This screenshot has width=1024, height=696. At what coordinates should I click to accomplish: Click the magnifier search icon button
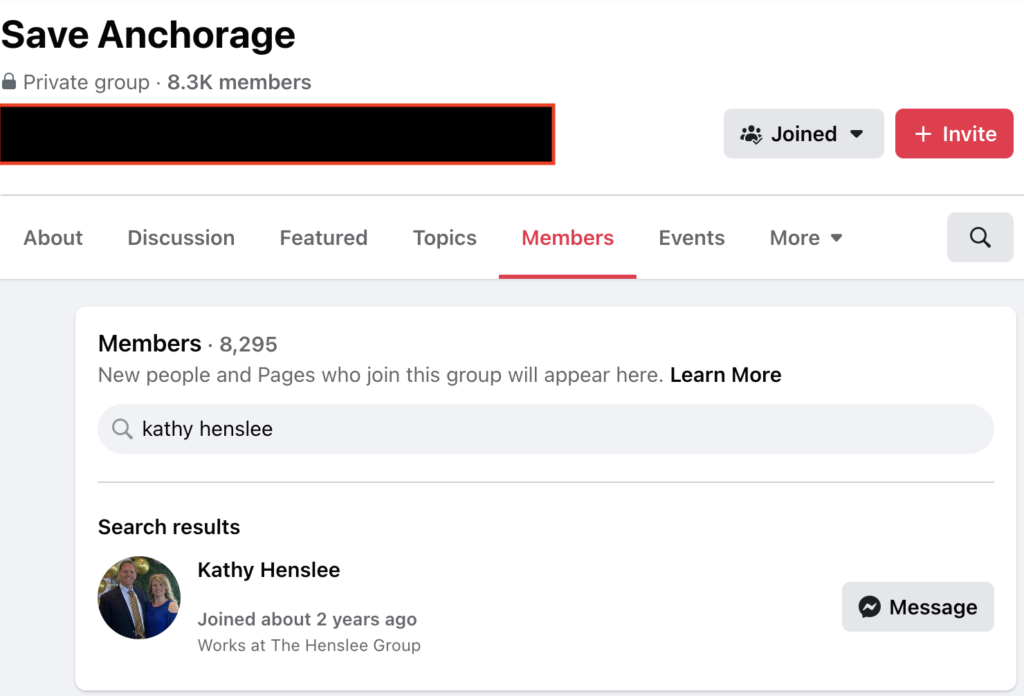pos(980,238)
